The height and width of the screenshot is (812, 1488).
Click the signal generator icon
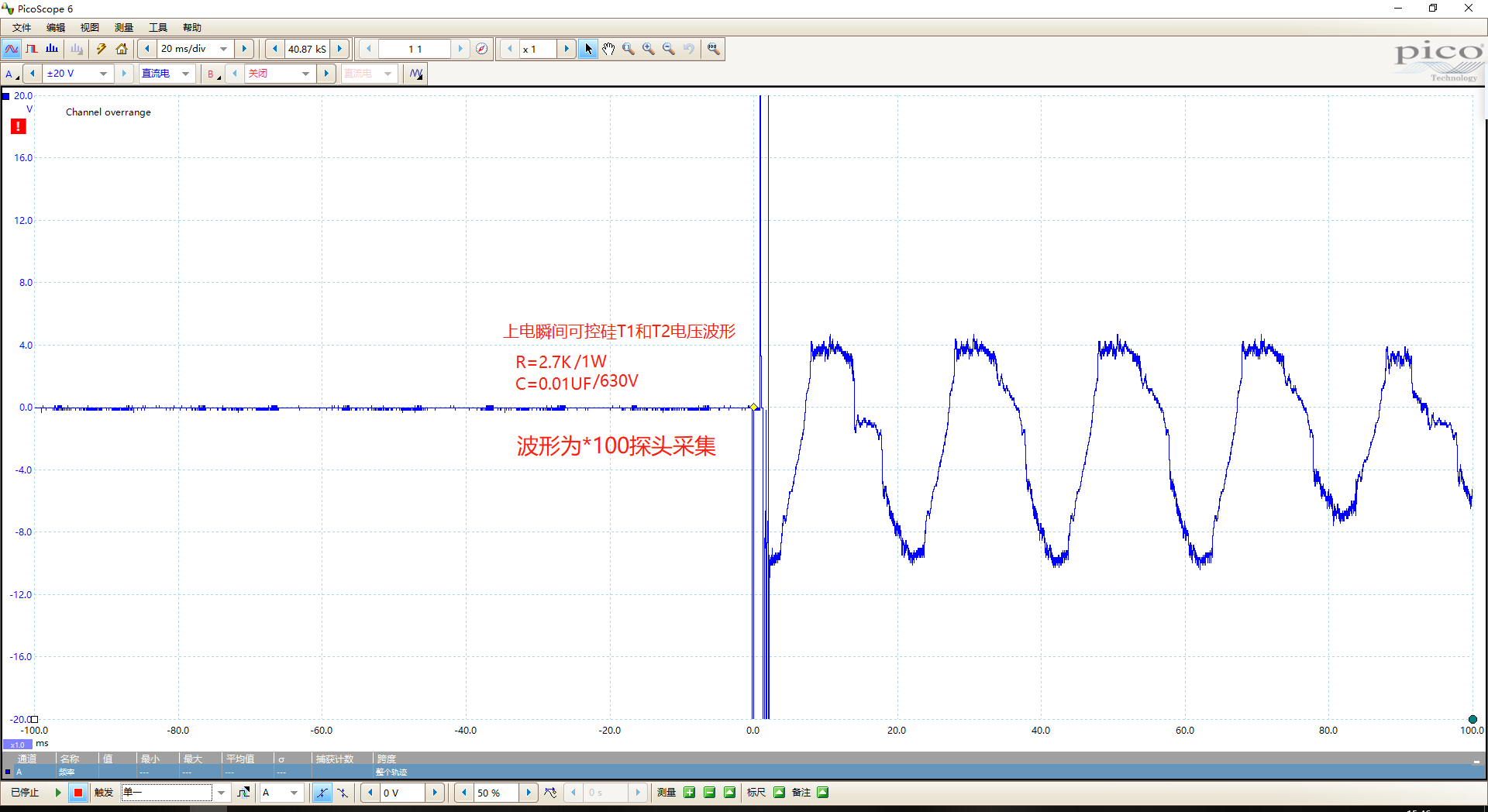click(x=416, y=74)
